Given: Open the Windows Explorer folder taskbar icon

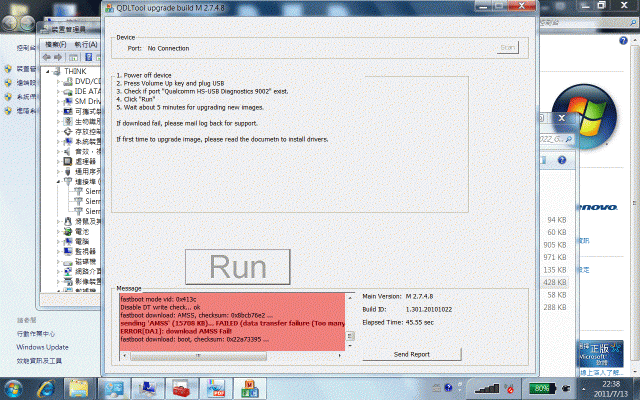Looking at the screenshot, I should point(78,389).
